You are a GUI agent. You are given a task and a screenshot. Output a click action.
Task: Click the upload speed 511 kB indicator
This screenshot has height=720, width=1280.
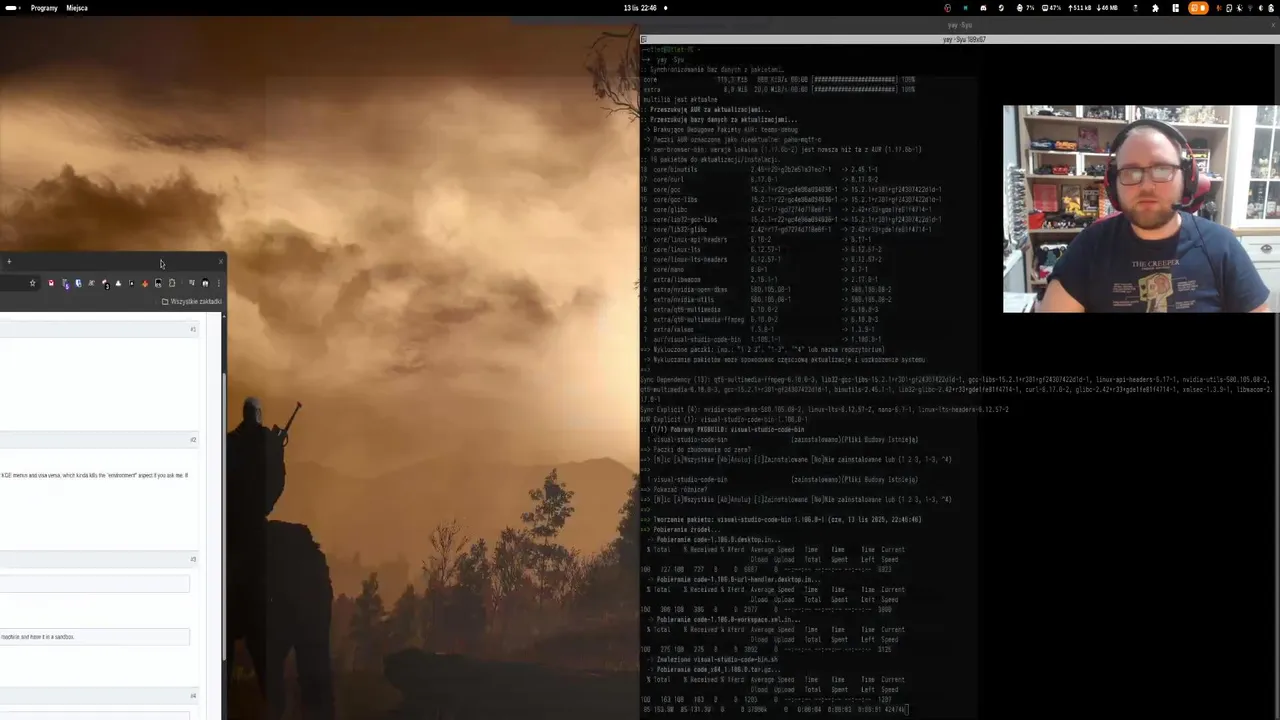tap(1079, 8)
